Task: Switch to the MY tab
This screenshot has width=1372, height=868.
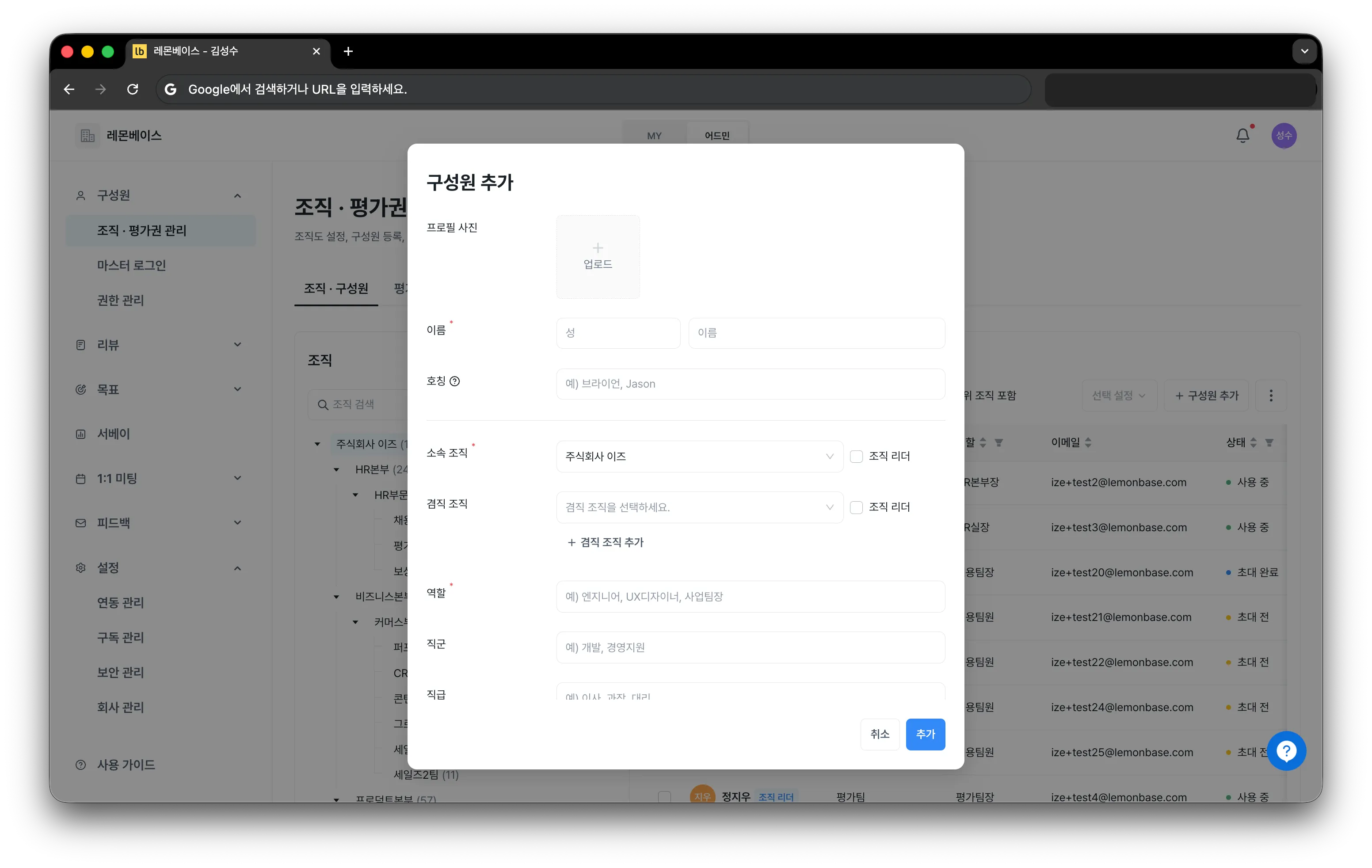Action: click(654, 136)
